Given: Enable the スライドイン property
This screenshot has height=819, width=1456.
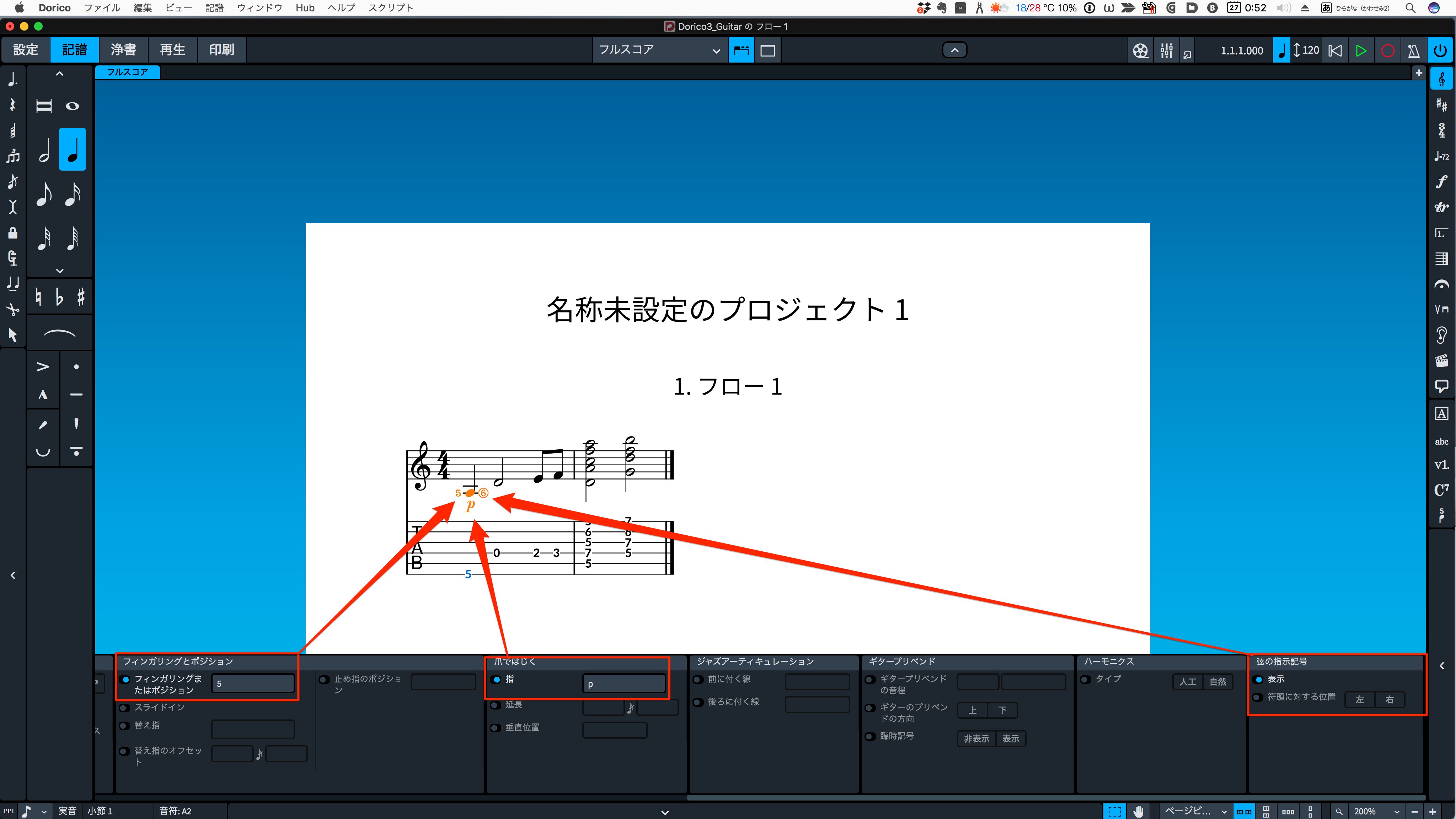Looking at the screenshot, I should 124,708.
